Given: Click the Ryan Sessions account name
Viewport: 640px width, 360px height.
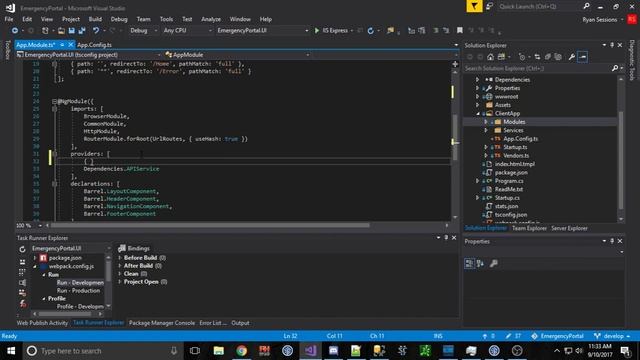Looking at the screenshot, I should click(600, 20).
